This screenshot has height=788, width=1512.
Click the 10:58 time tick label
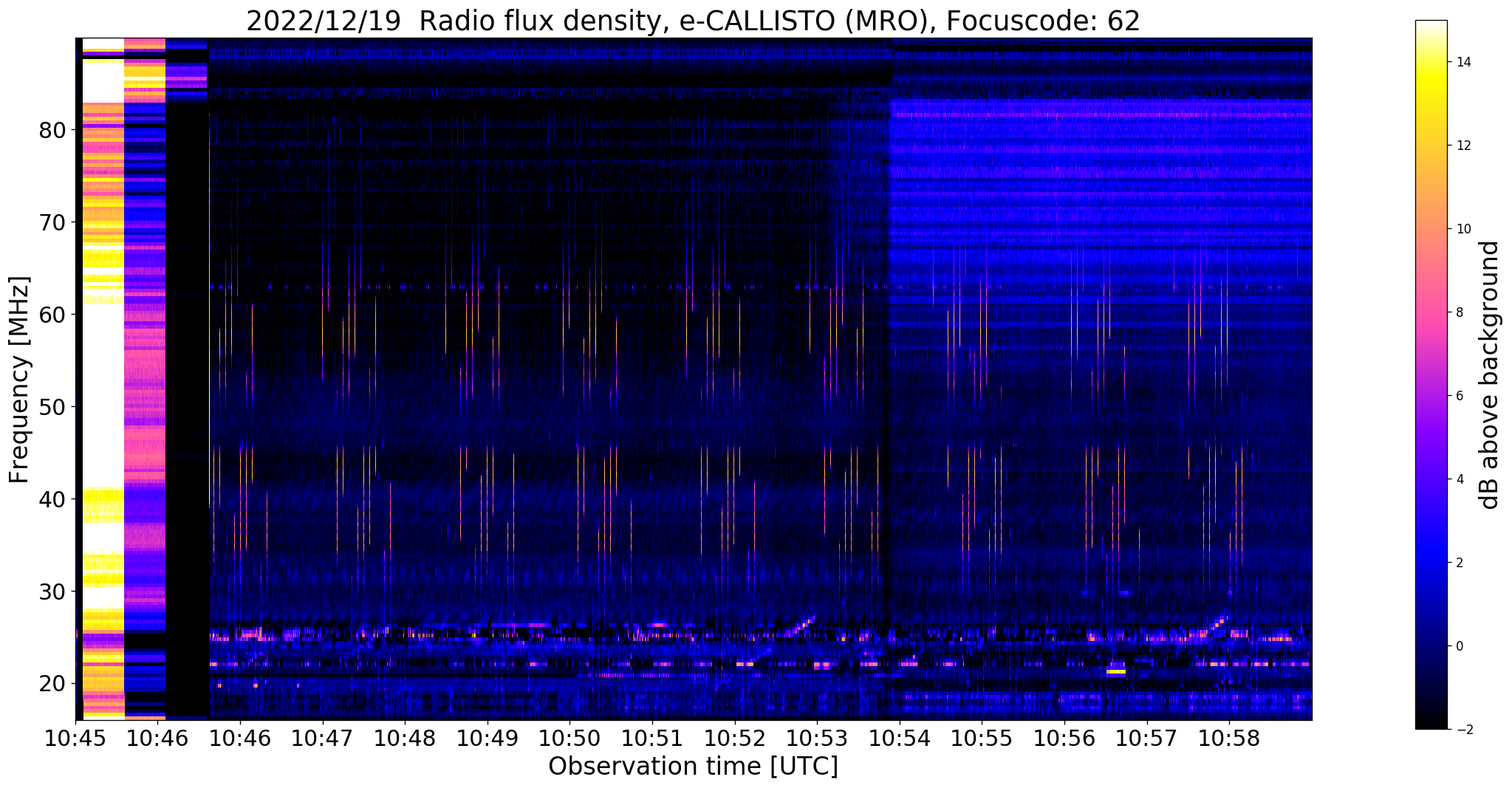(1229, 739)
